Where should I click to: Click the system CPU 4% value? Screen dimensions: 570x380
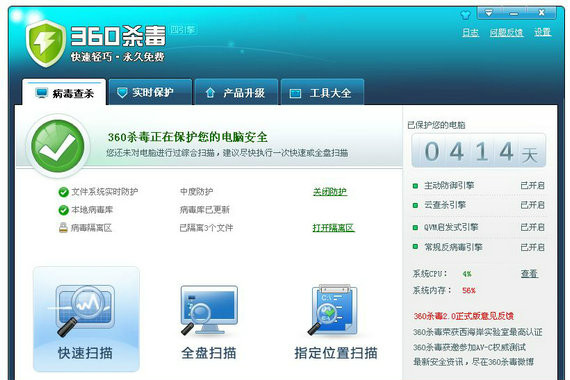tap(467, 274)
